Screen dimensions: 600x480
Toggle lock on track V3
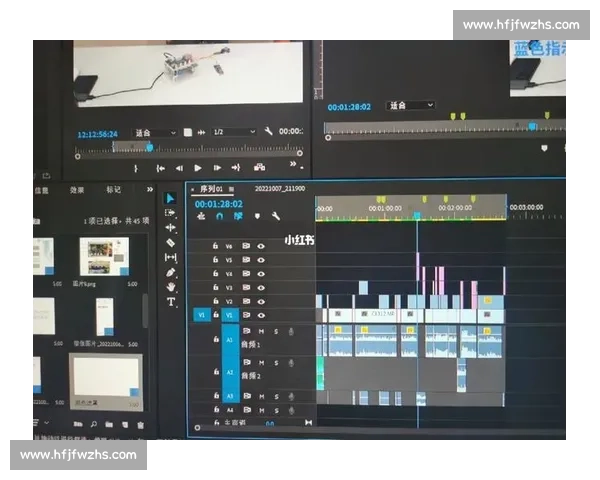click(x=215, y=287)
